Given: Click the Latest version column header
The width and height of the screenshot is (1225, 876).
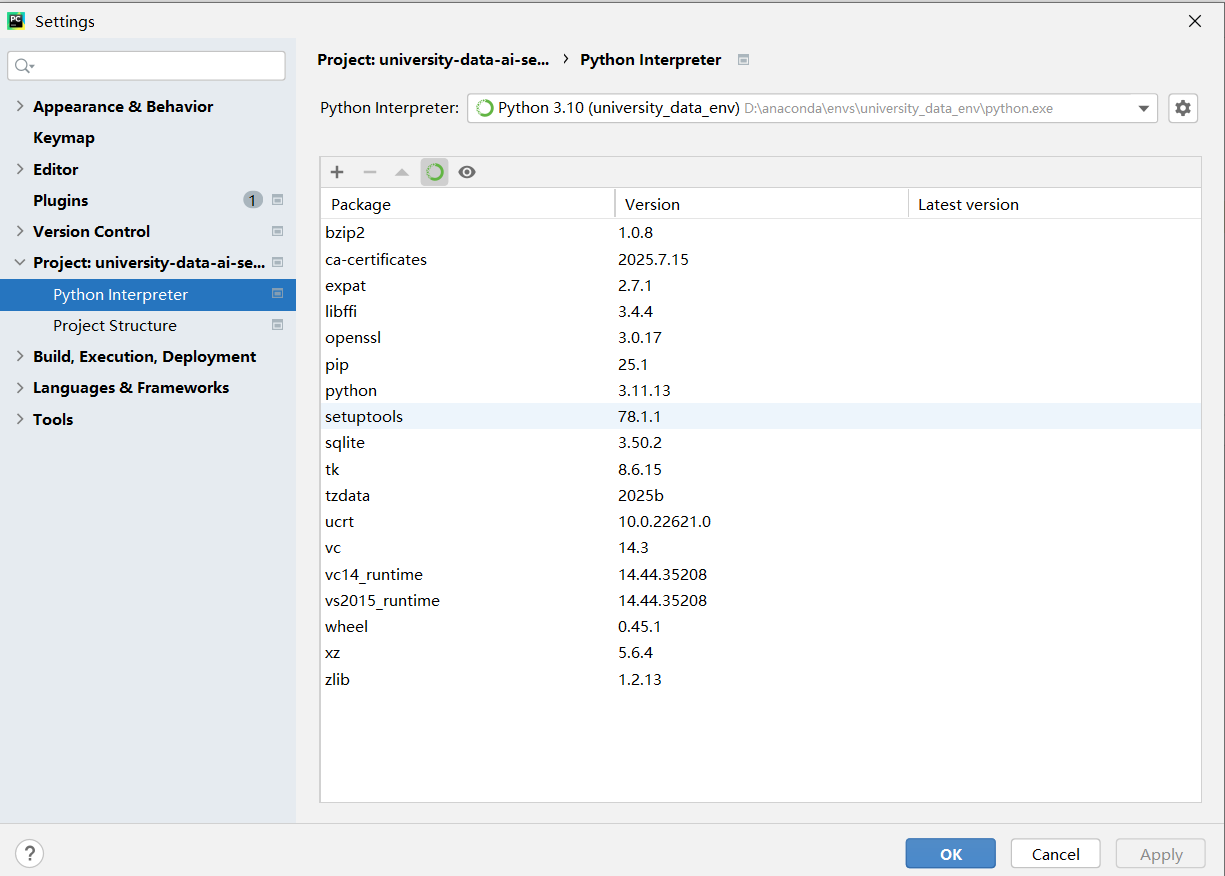Looking at the screenshot, I should pyautogui.click(x=1055, y=204).
